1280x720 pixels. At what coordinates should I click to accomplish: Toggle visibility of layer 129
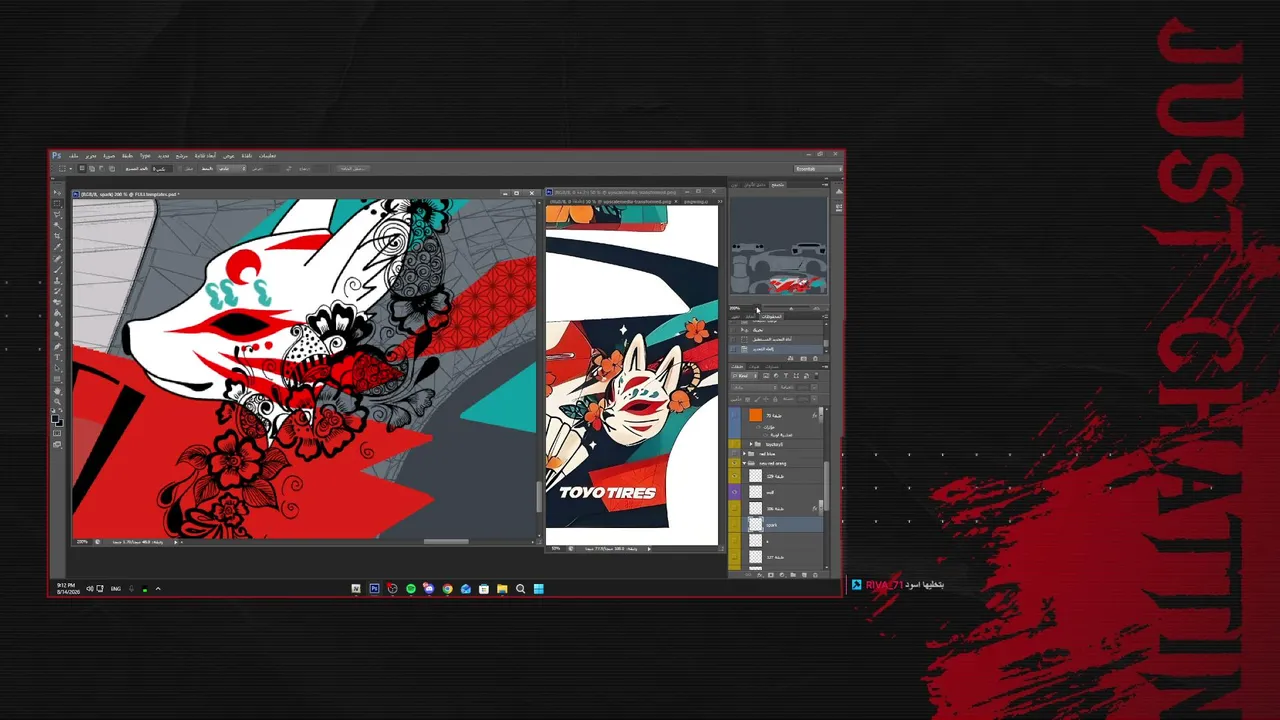[735, 476]
